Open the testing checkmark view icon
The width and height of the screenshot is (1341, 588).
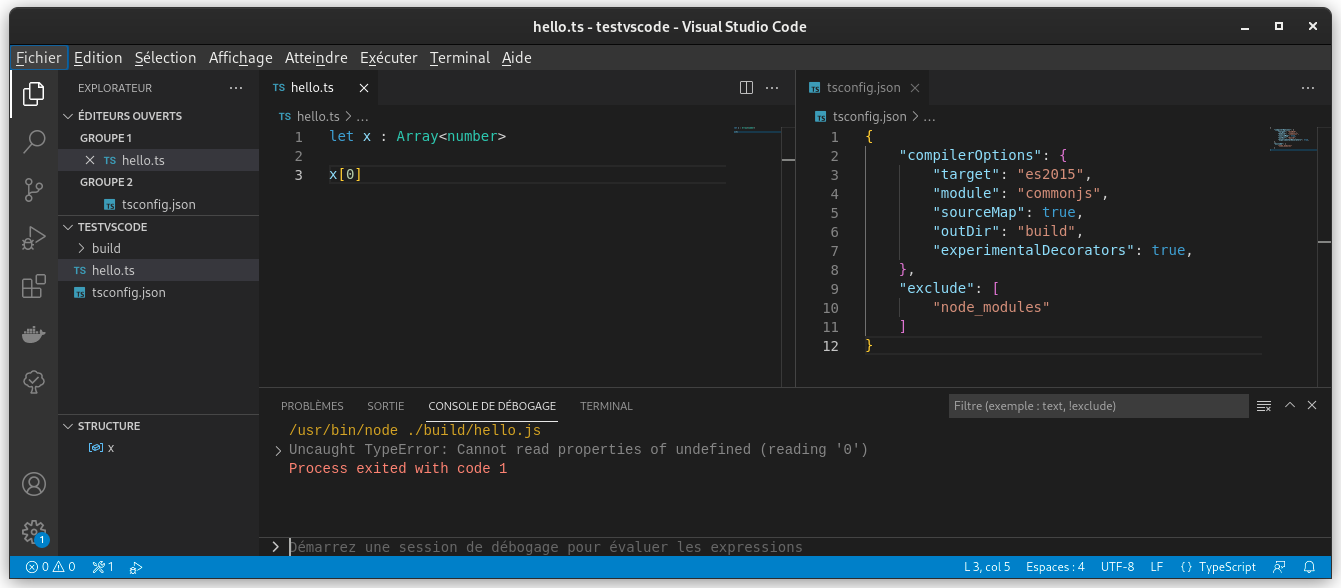[x=34, y=381]
